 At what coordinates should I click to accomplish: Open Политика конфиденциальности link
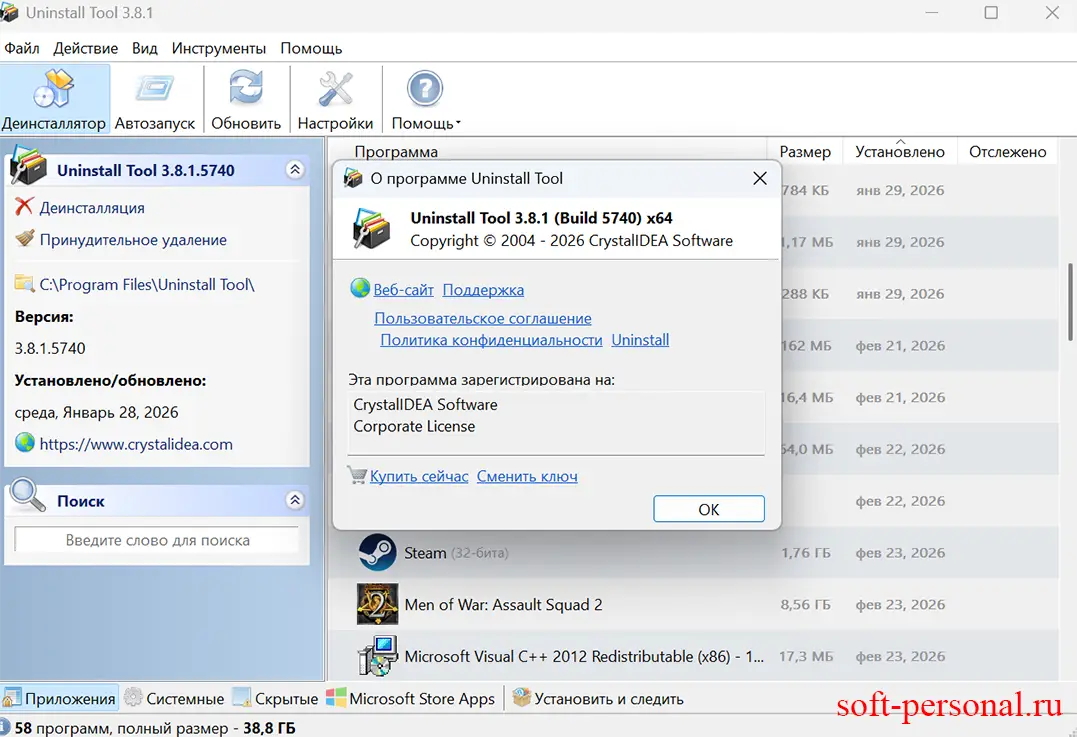click(x=491, y=340)
